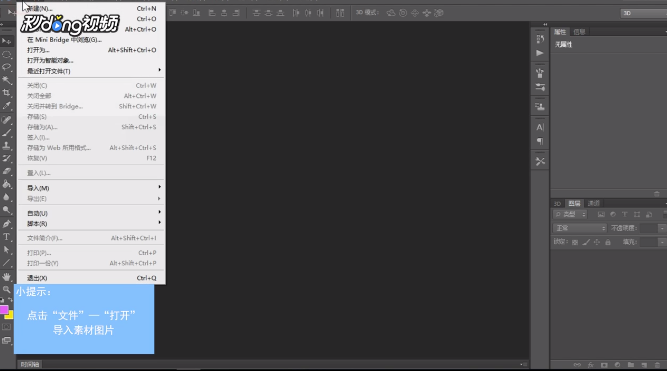Select the Eyedropper tool
The width and height of the screenshot is (667, 371).
[x=6, y=106]
